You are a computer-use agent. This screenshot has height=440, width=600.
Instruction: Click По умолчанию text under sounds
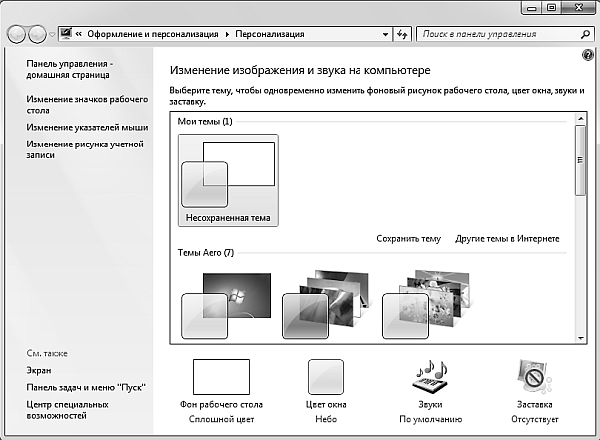coord(430,419)
